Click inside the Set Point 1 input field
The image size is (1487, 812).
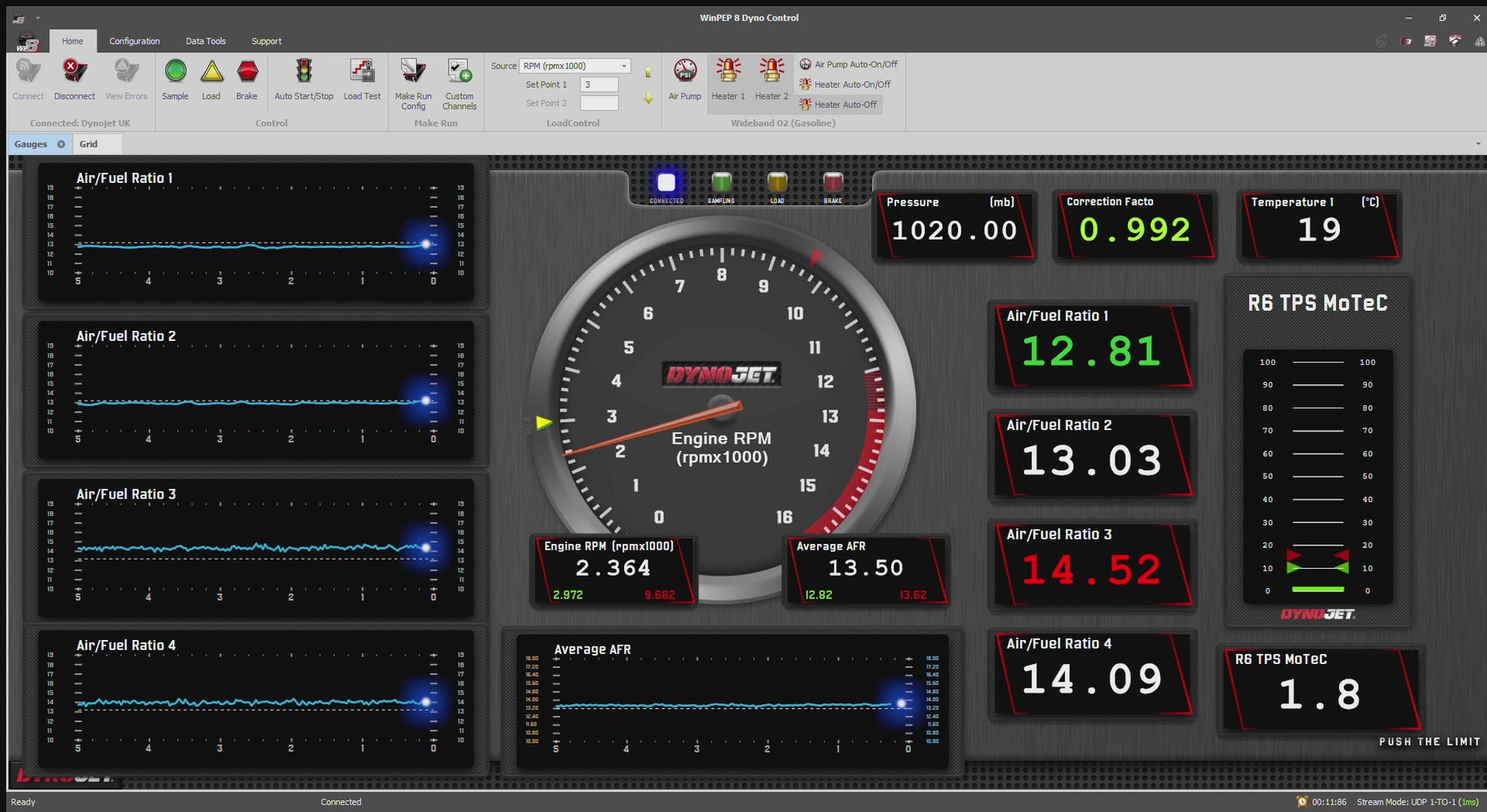(x=598, y=84)
